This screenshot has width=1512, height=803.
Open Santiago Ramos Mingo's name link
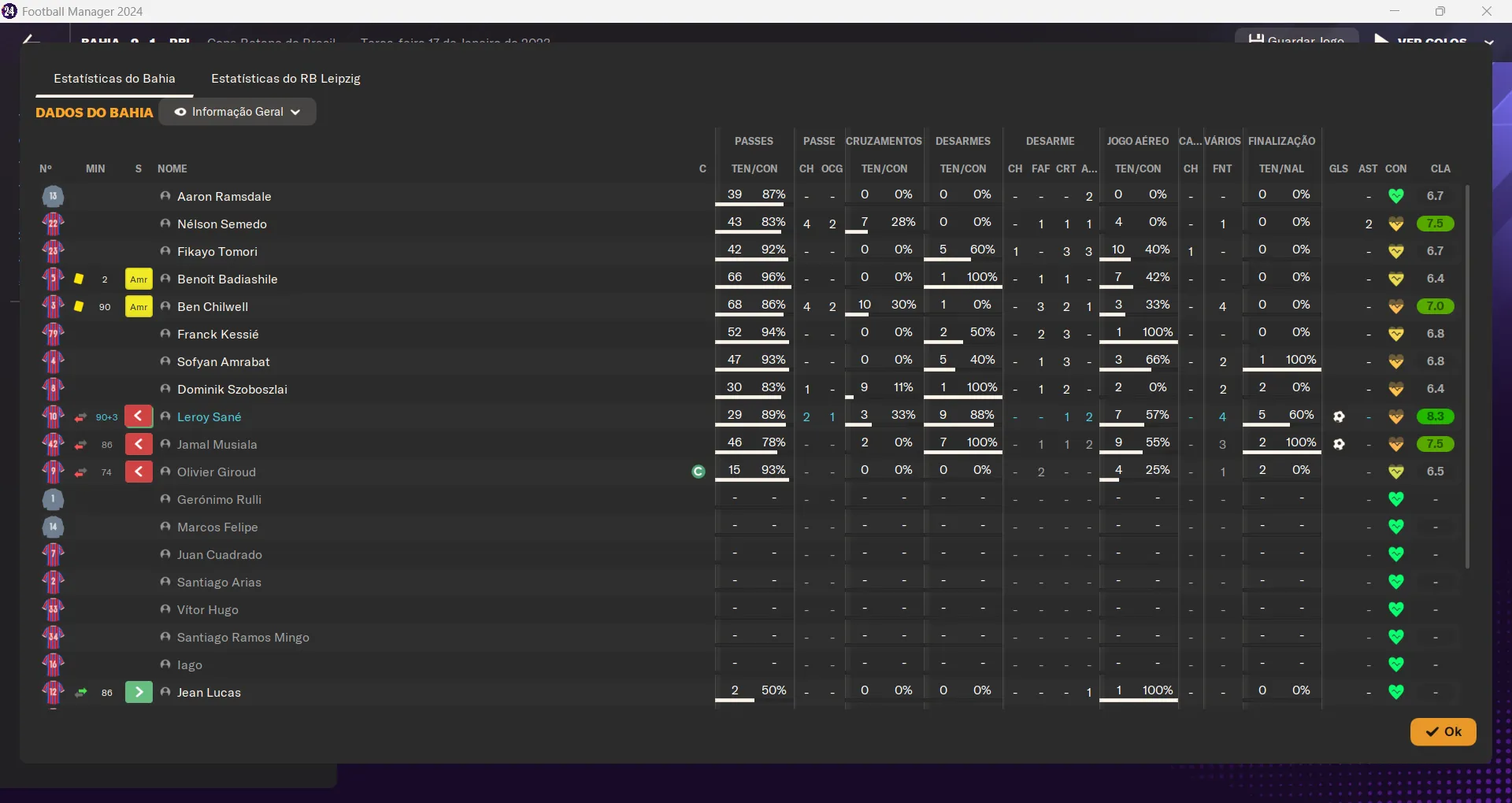point(243,638)
